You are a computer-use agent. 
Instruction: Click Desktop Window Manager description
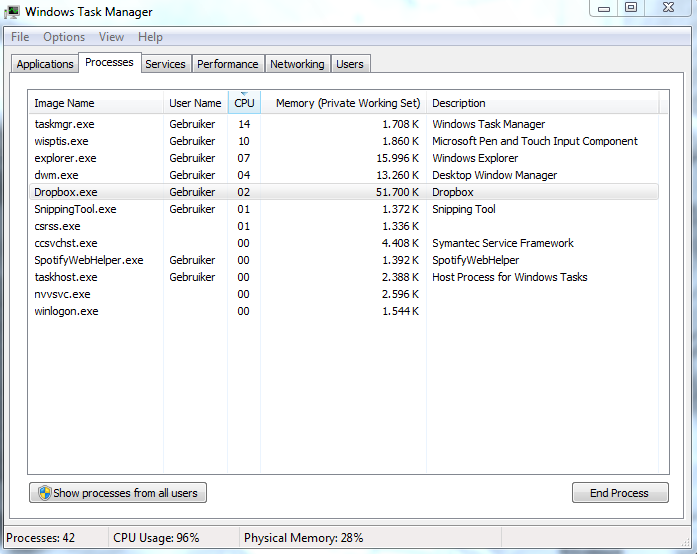[494, 175]
